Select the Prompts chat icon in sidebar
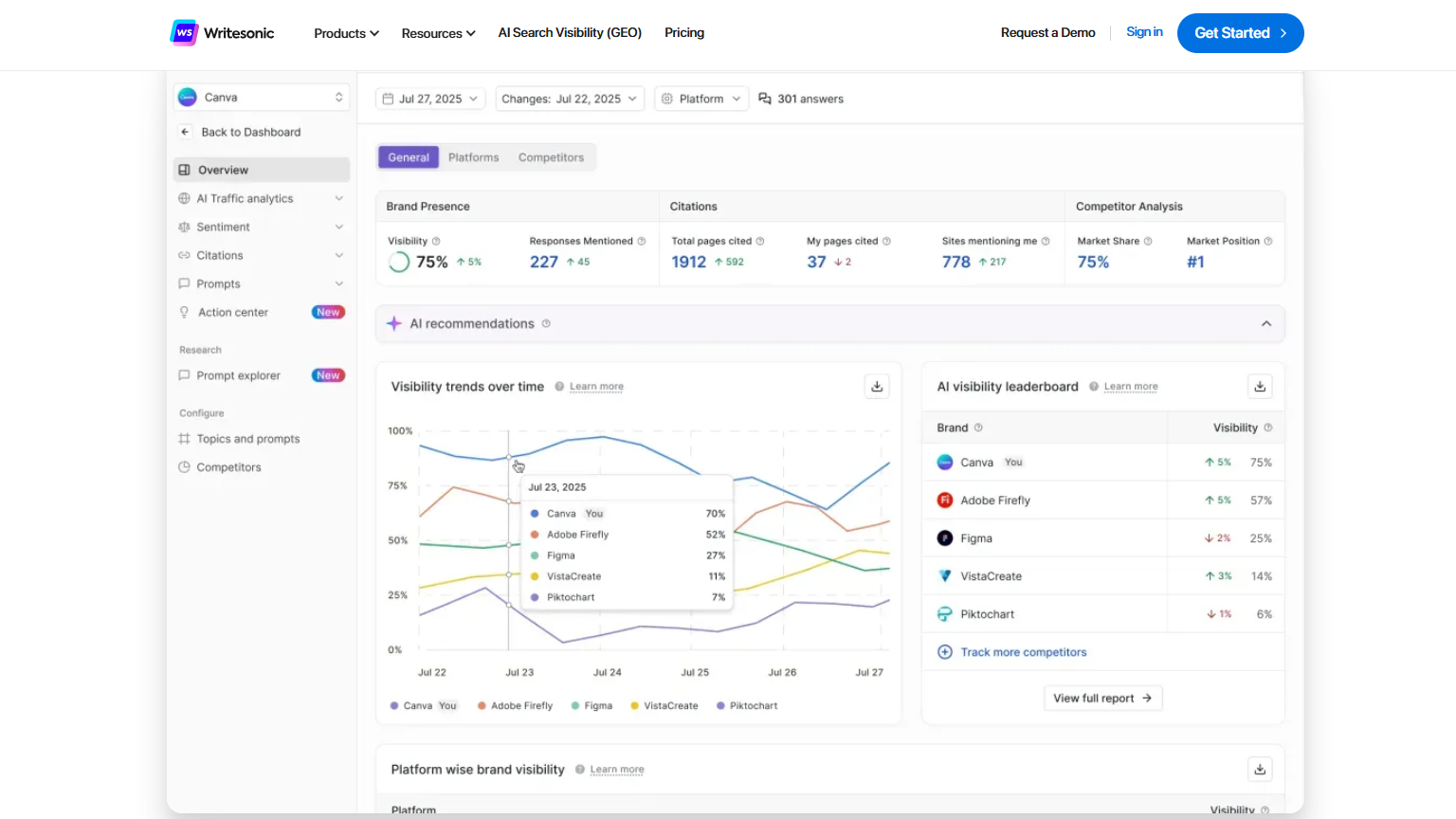Image resolution: width=1456 pixels, height=819 pixels. point(184,283)
